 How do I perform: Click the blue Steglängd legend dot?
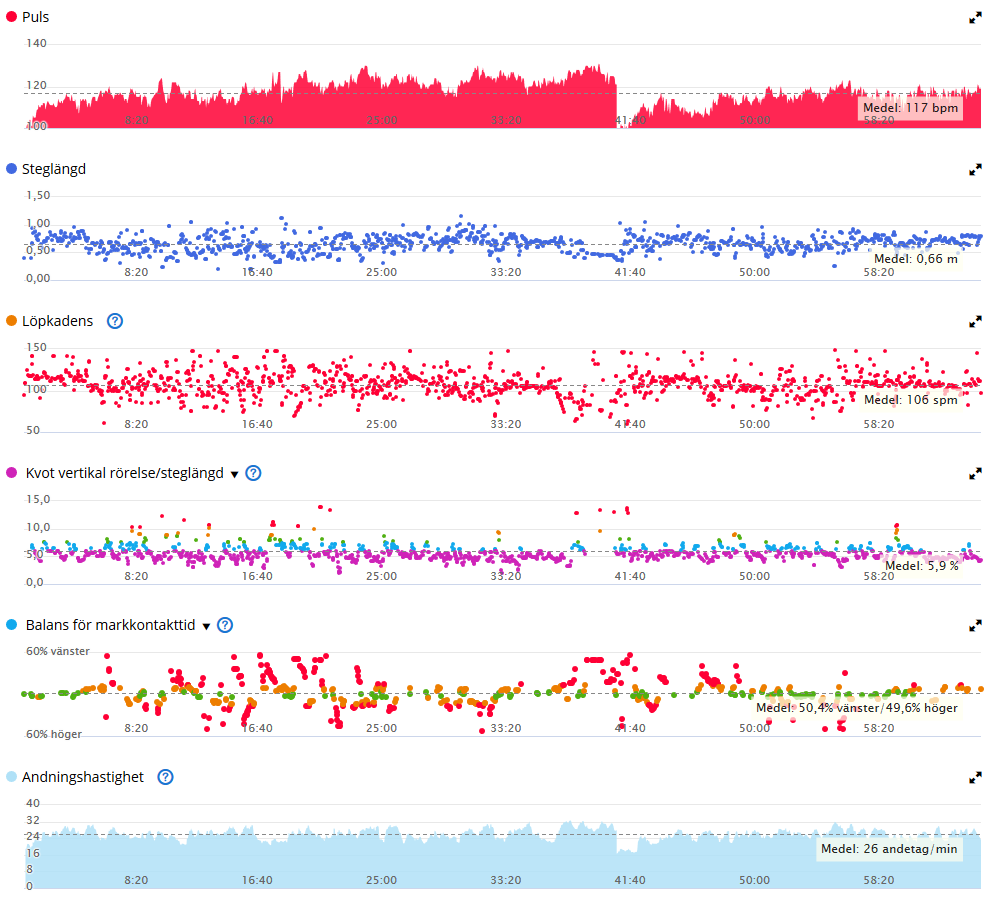point(11,169)
